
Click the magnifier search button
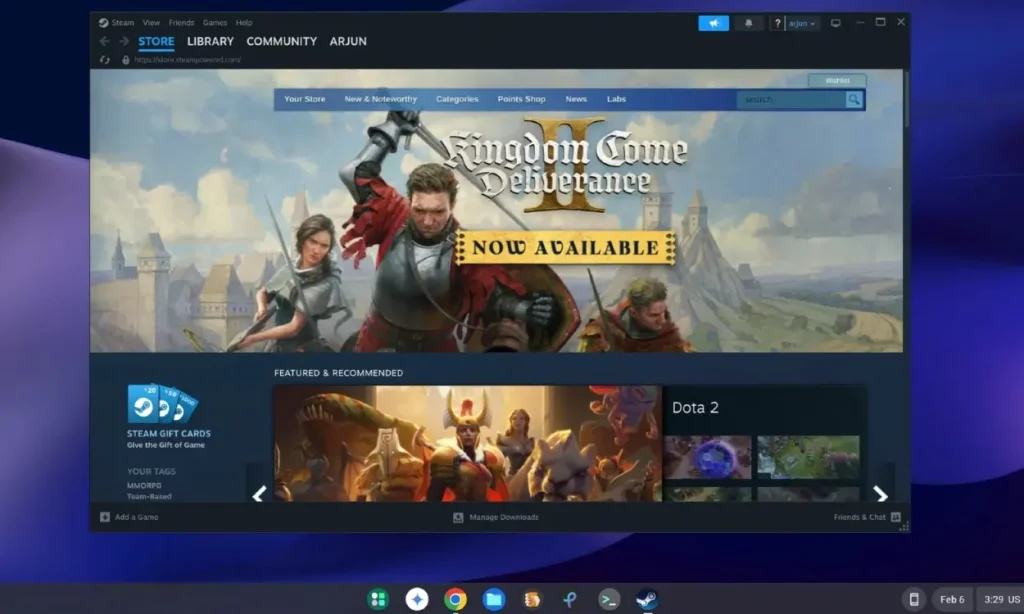[854, 99]
